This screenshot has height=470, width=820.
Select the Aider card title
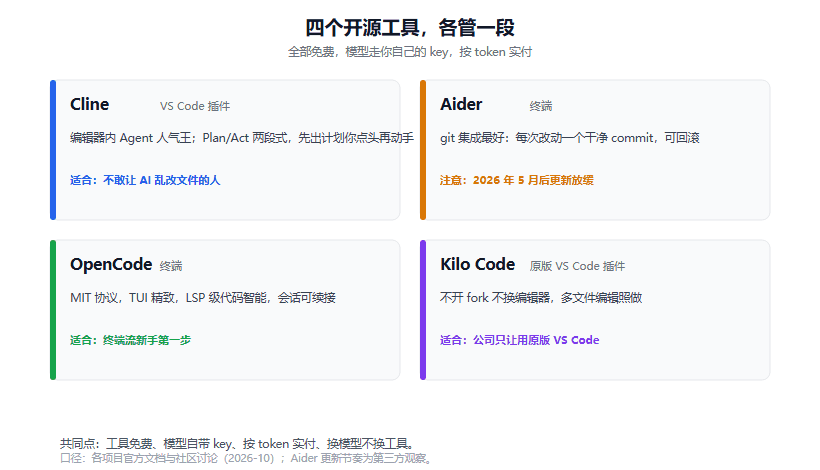[x=461, y=105]
